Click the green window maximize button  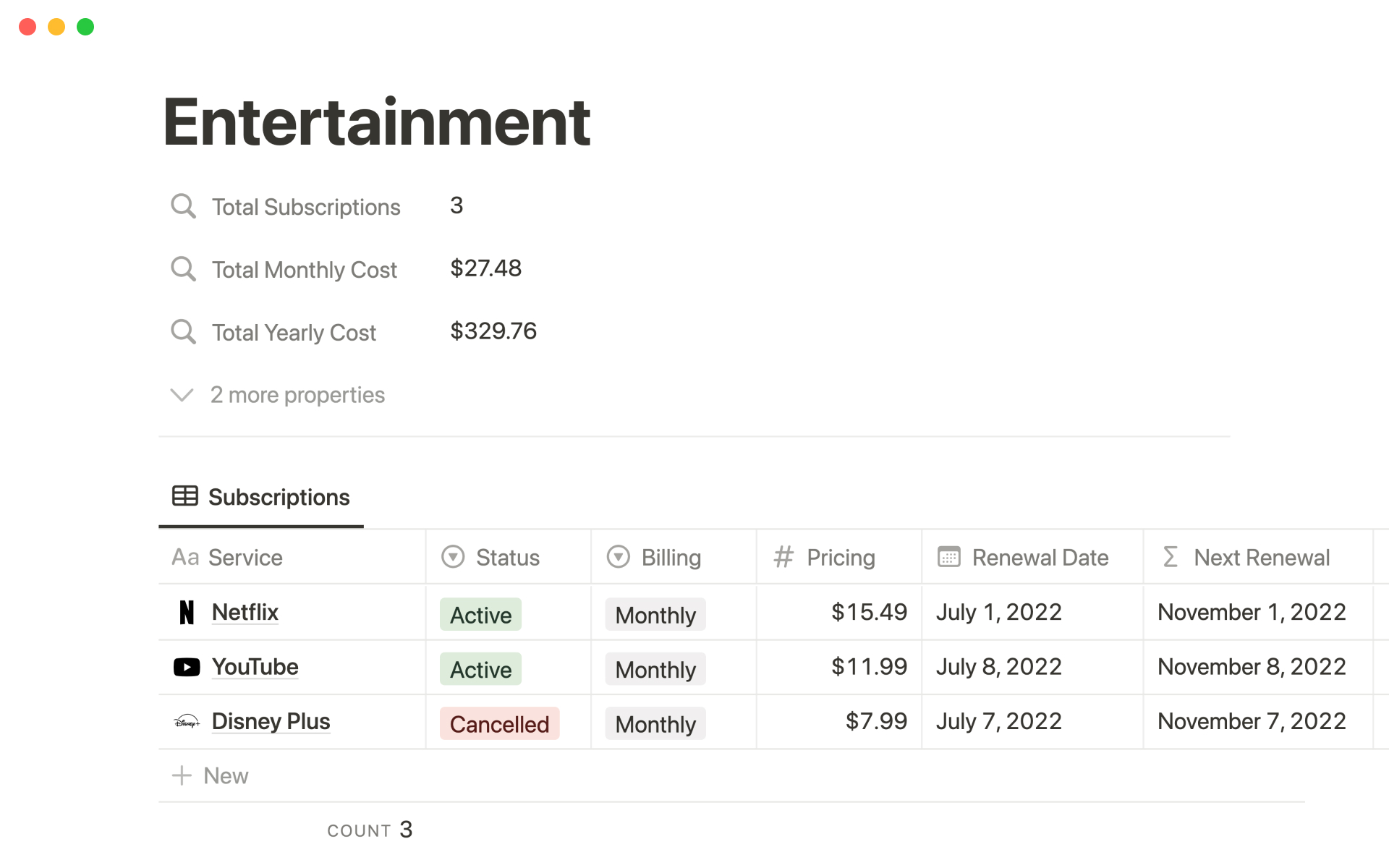pyautogui.click(x=85, y=27)
